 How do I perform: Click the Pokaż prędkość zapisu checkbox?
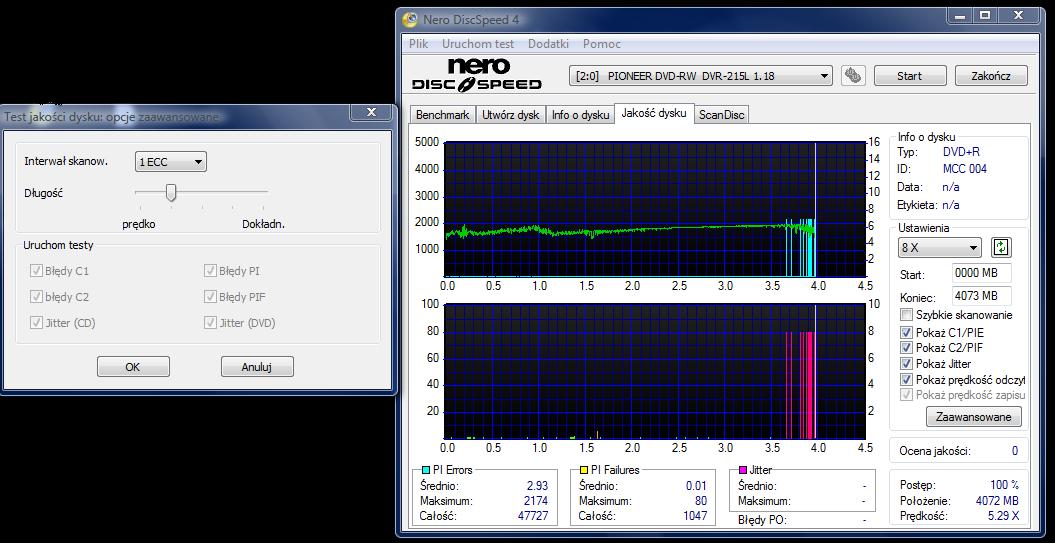(x=906, y=395)
